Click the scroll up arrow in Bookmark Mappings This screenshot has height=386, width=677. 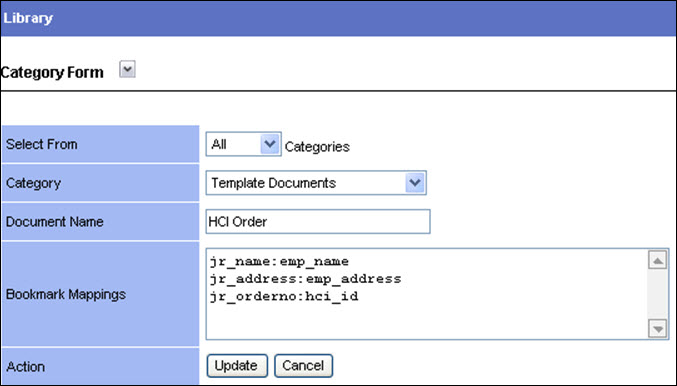[658, 260]
